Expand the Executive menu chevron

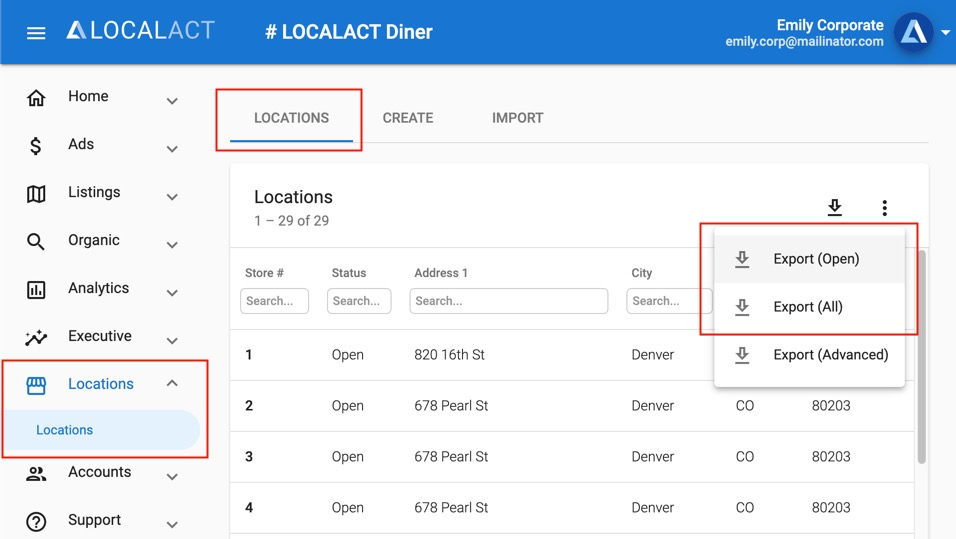(173, 341)
